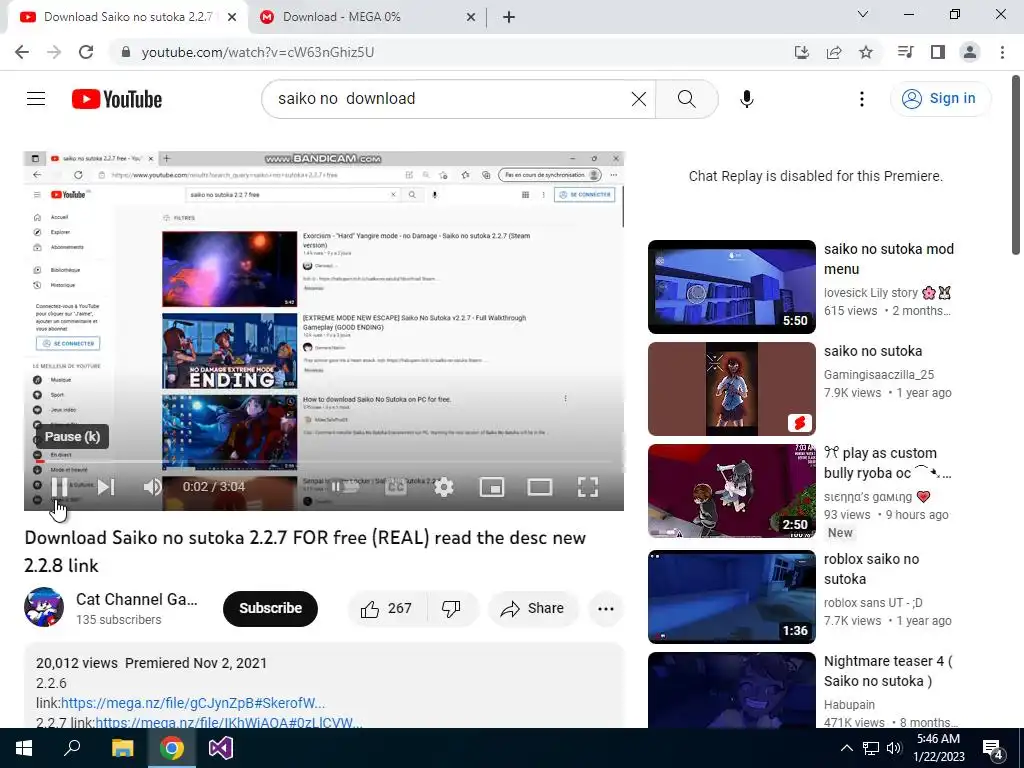Open player settings gear
This screenshot has height=768, width=1024.
pyautogui.click(x=444, y=487)
